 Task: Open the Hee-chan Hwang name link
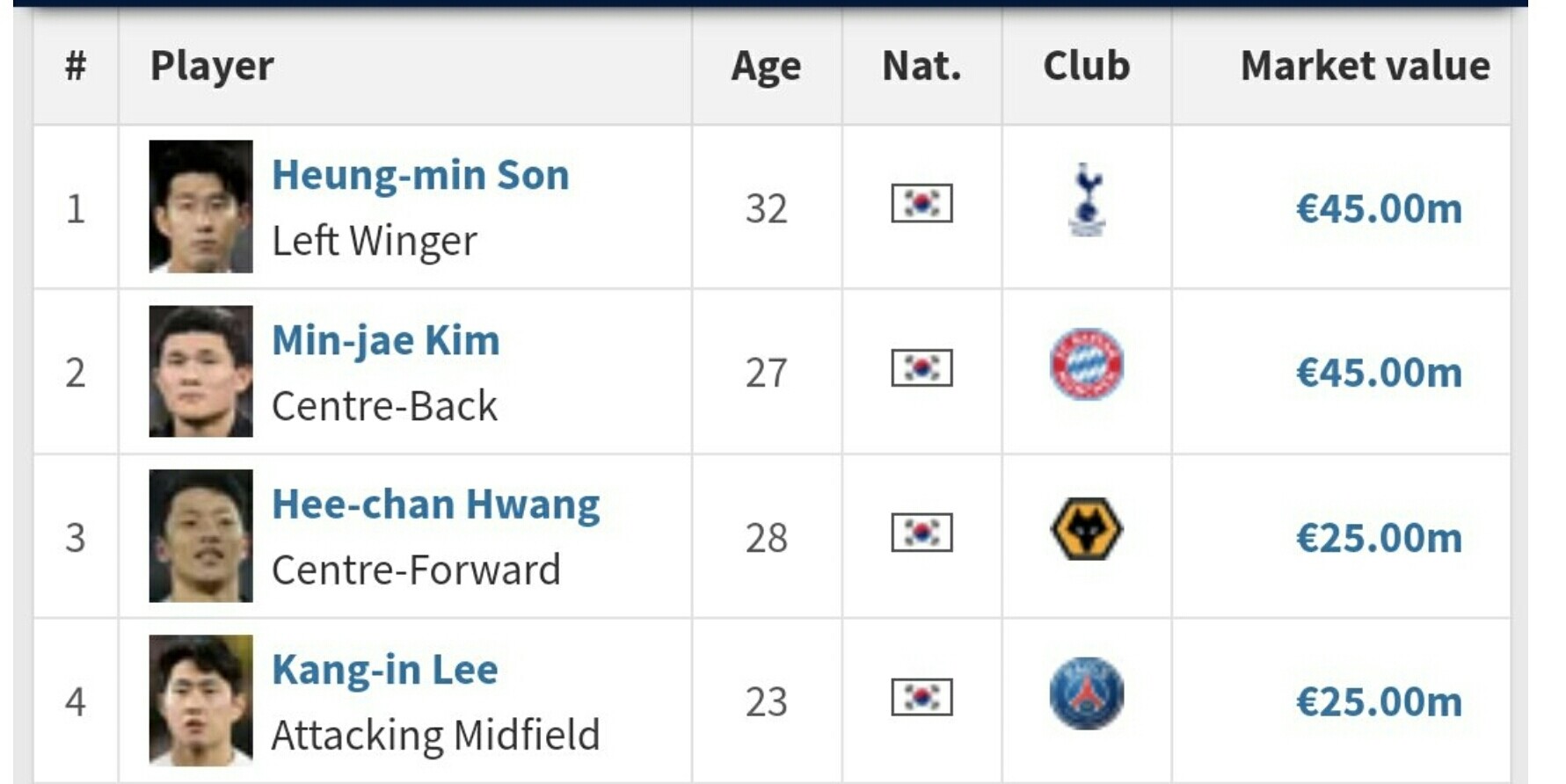pyautogui.click(x=436, y=505)
